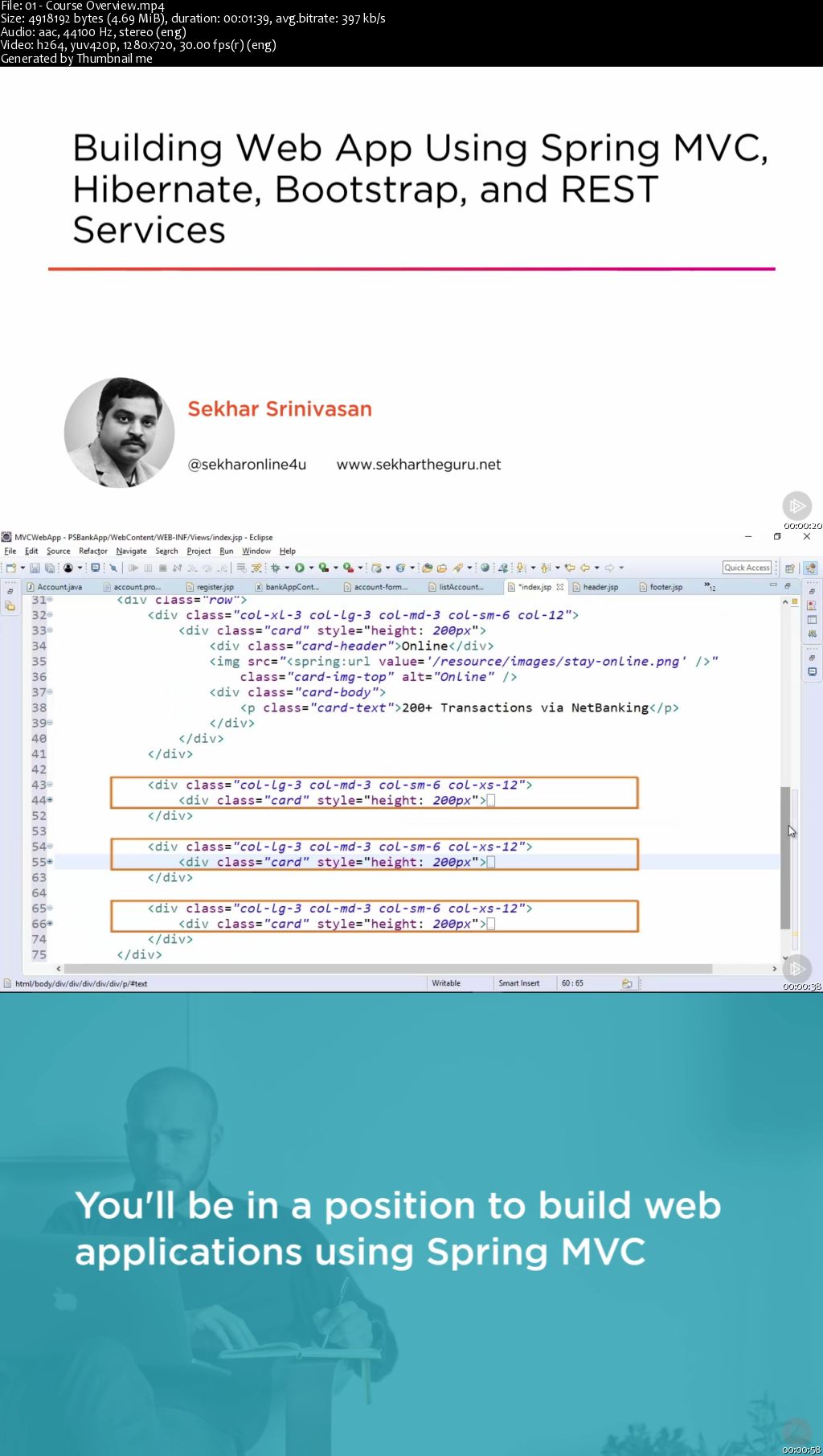Open the Back history dropdown arrow
Screen dimensions: 823x1456
596,568
